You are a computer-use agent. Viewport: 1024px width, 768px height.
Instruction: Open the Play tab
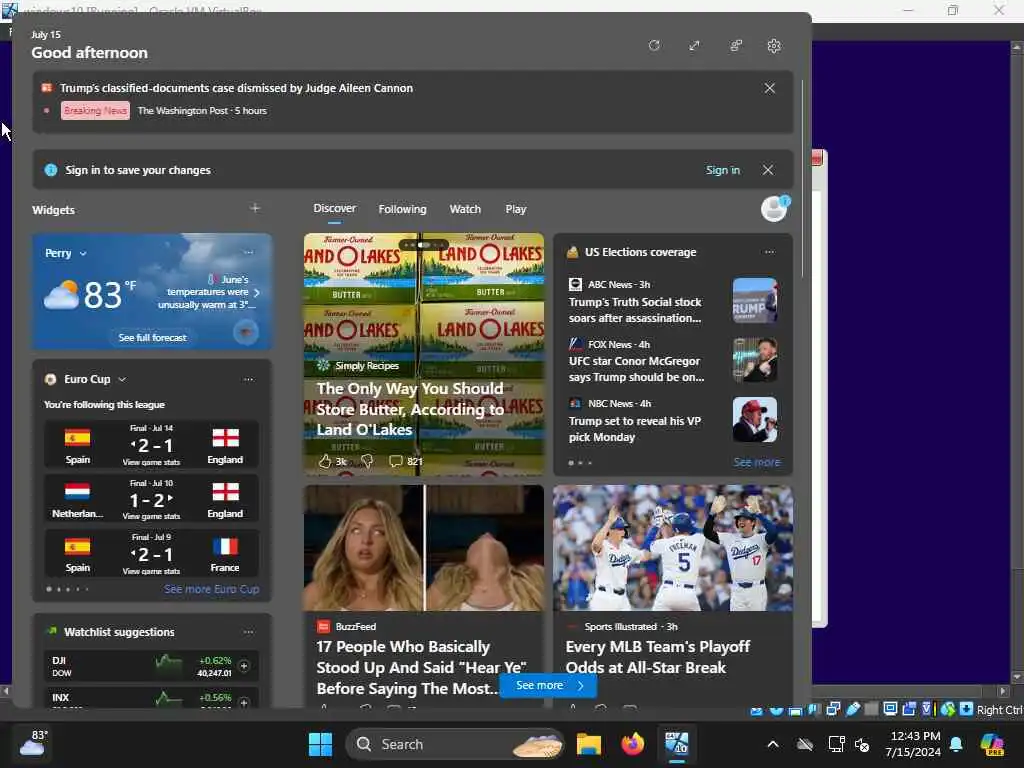(x=515, y=209)
